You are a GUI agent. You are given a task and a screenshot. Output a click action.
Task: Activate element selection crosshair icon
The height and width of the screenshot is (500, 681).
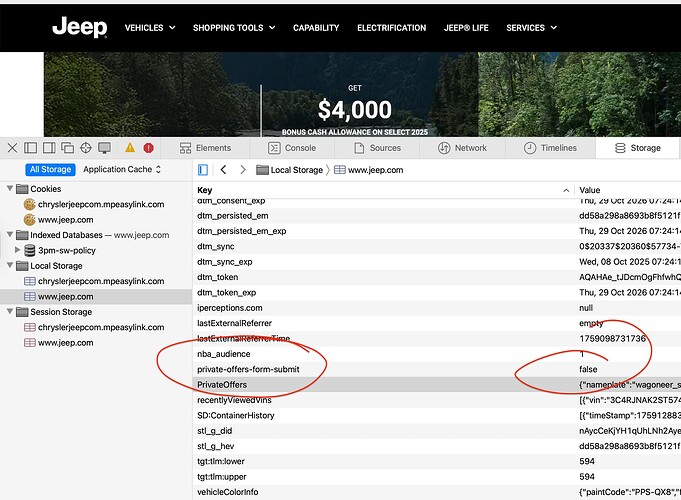tap(86, 148)
